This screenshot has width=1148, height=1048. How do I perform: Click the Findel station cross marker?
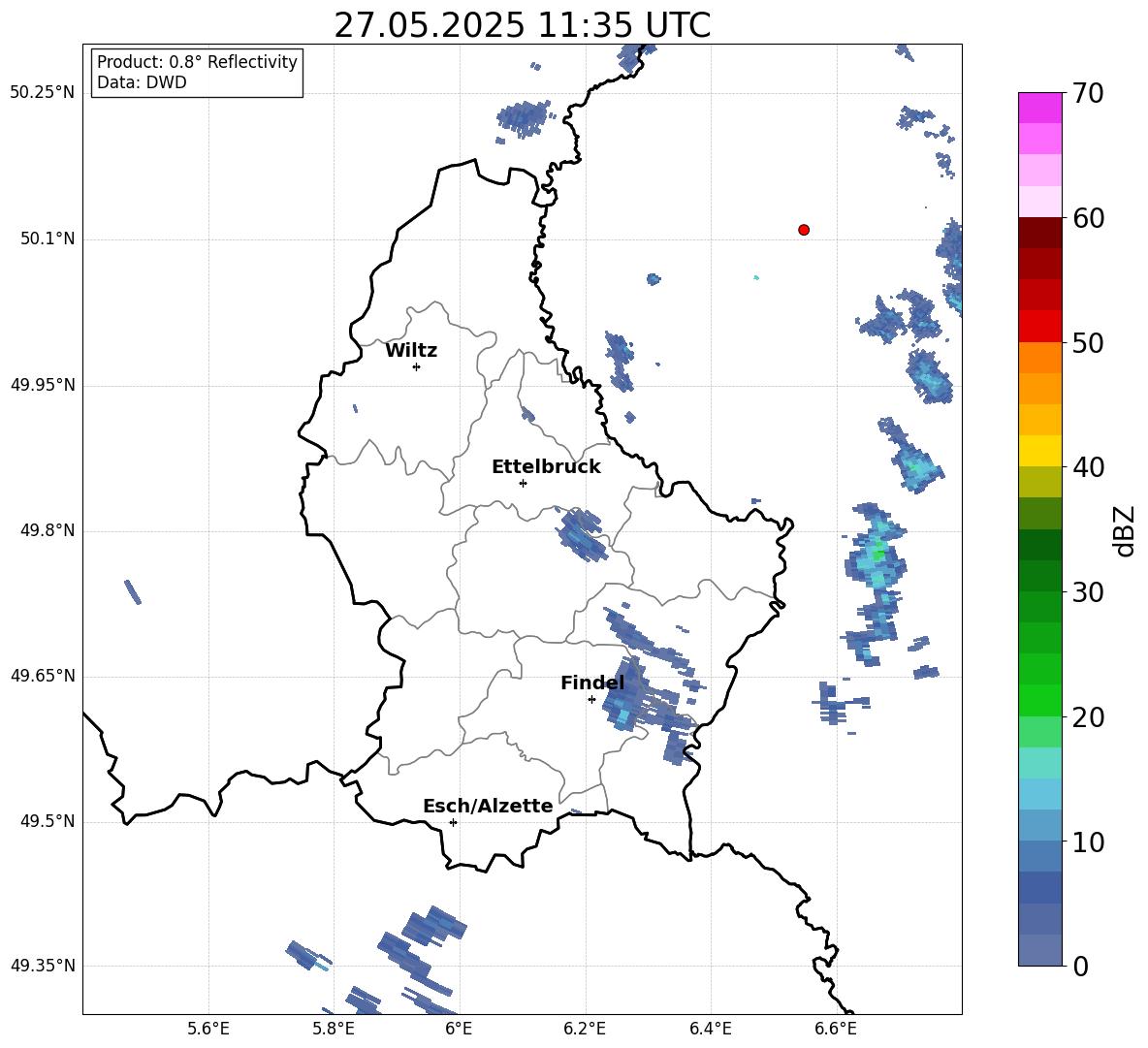pos(591,700)
